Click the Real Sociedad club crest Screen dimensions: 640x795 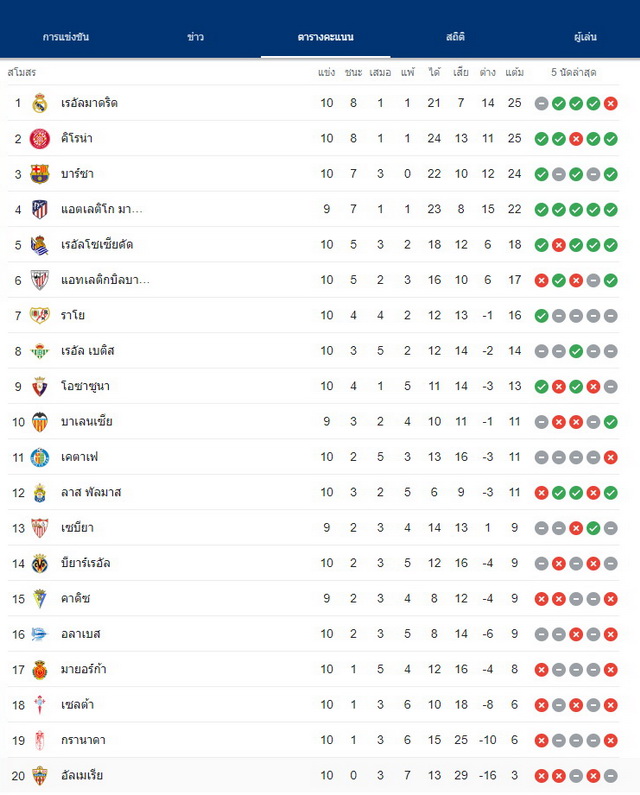coord(40,245)
